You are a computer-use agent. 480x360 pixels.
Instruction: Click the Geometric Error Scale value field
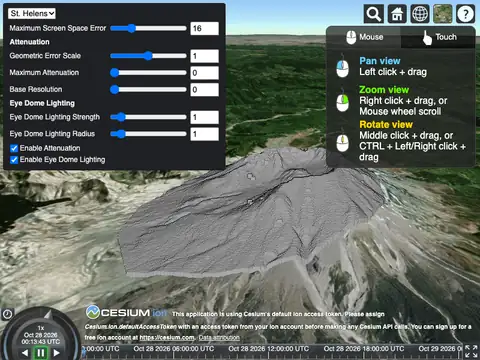click(204, 56)
